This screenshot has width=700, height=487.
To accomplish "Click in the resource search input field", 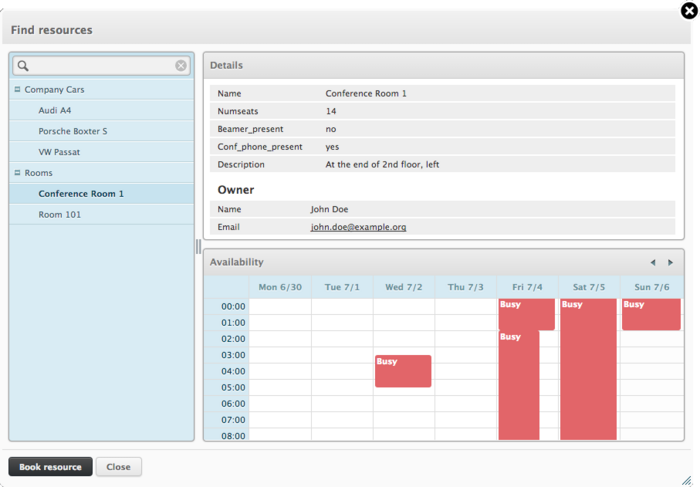I will (x=100, y=66).
